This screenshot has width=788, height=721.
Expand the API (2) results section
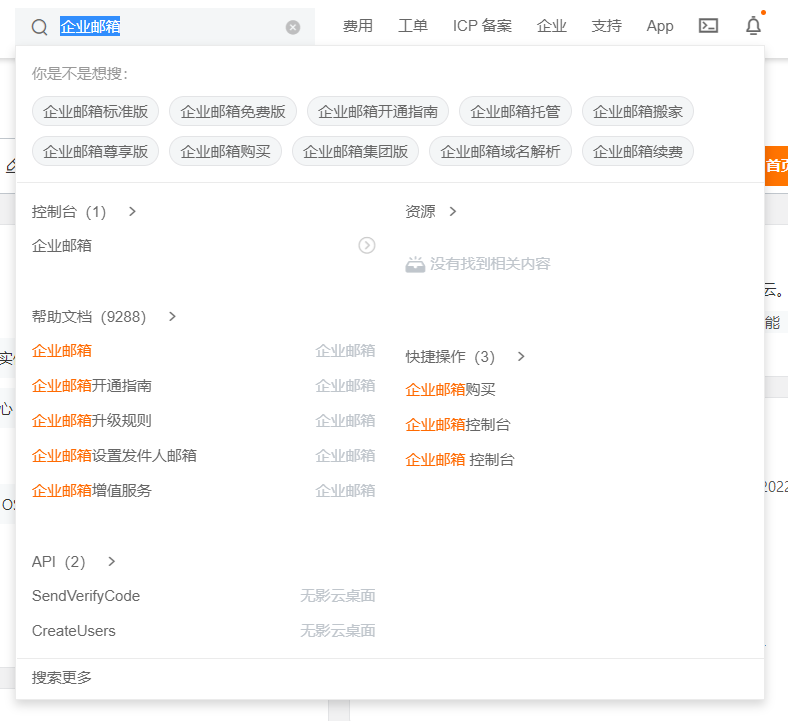click(x=112, y=562)
